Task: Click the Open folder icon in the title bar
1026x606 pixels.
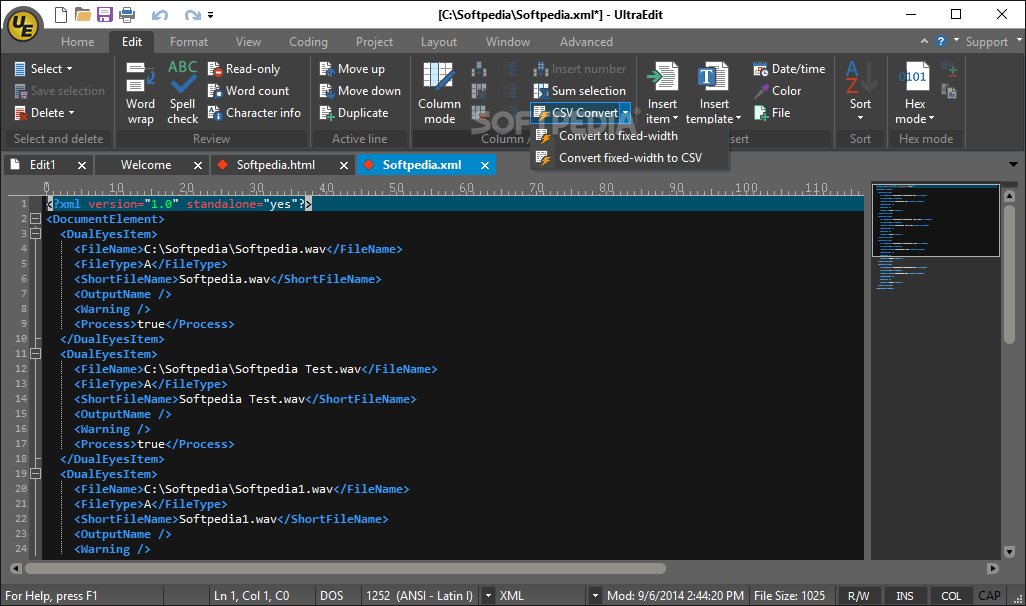Action: (x=82, y=14)
